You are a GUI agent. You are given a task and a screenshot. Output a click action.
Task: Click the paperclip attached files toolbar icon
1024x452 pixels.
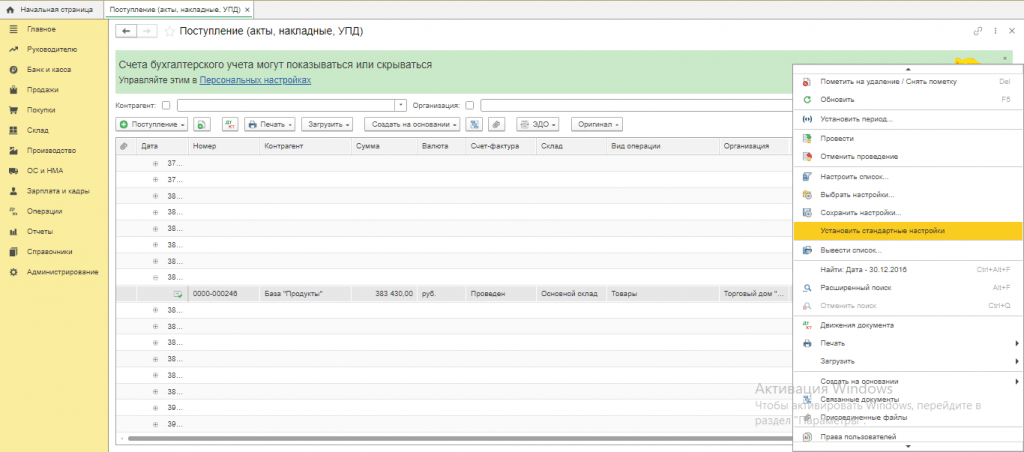pos(496,125)
